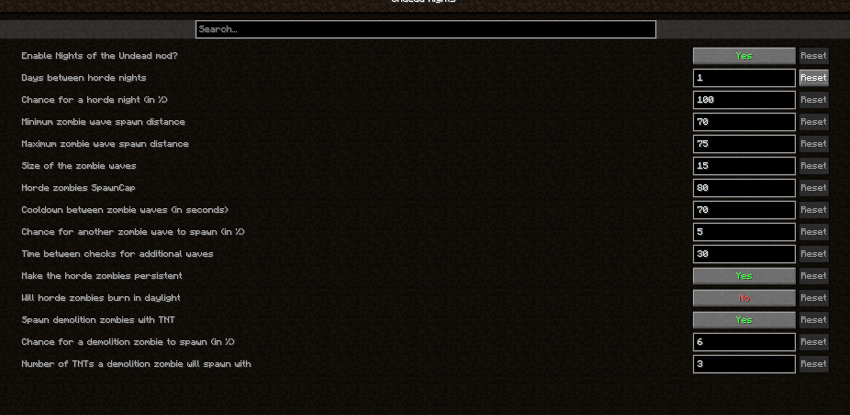Reset Number of TNTs setting
The width and height of the screenshot is (850, 415).
coord(813,364)
